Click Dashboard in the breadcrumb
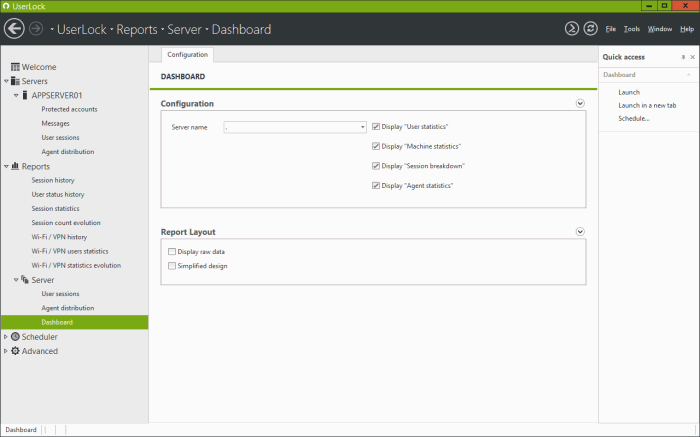 pyautogui.click(x=241, y=29)
